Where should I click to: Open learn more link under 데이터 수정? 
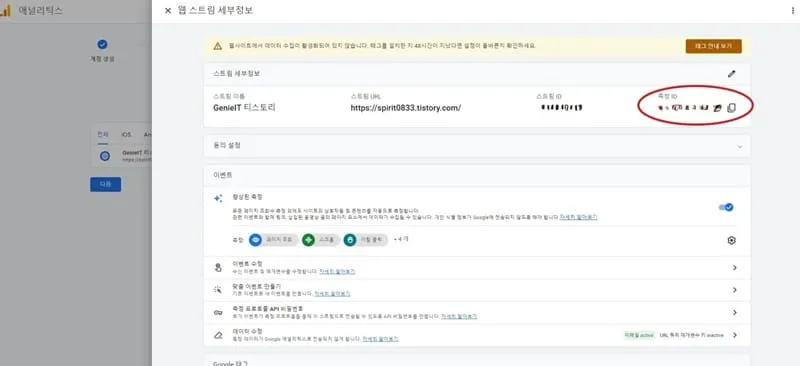tap(380, 339)
